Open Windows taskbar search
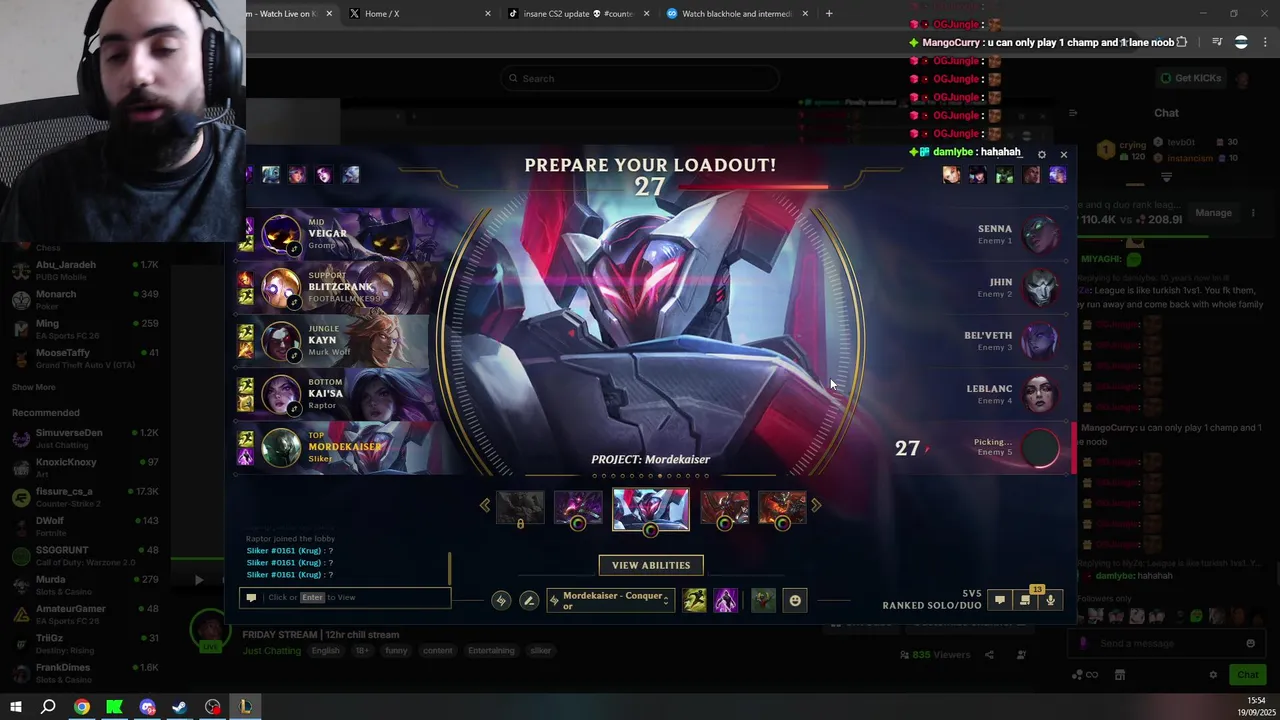 [x=48, y=707]
